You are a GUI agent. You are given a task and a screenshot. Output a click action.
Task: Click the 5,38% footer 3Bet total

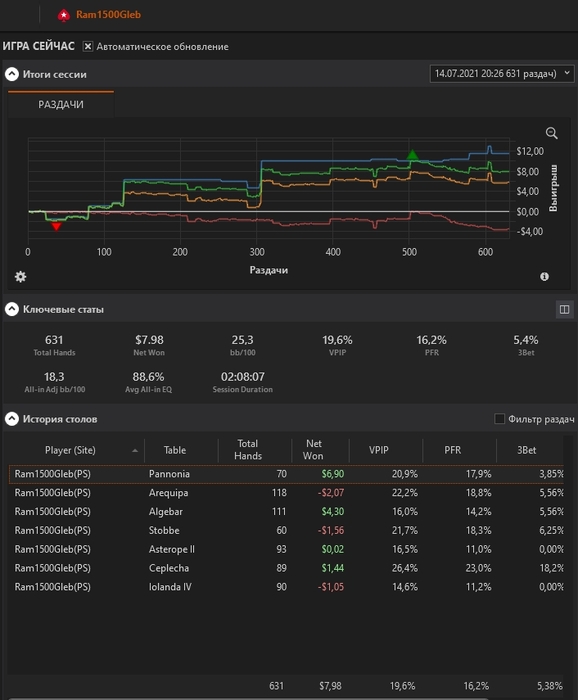549,686
